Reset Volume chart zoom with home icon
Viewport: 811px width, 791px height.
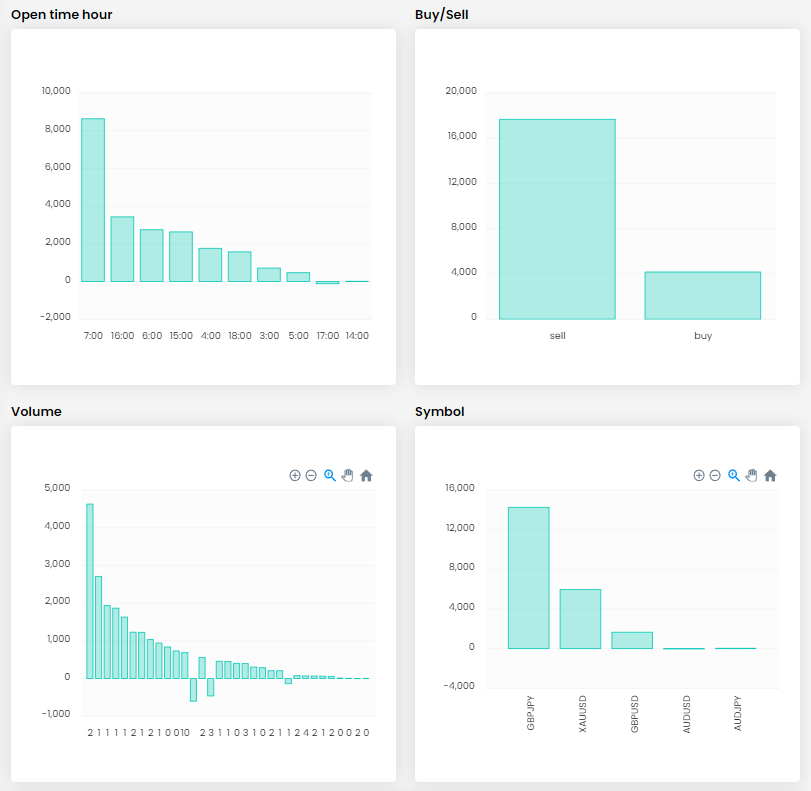coord(366,475)
